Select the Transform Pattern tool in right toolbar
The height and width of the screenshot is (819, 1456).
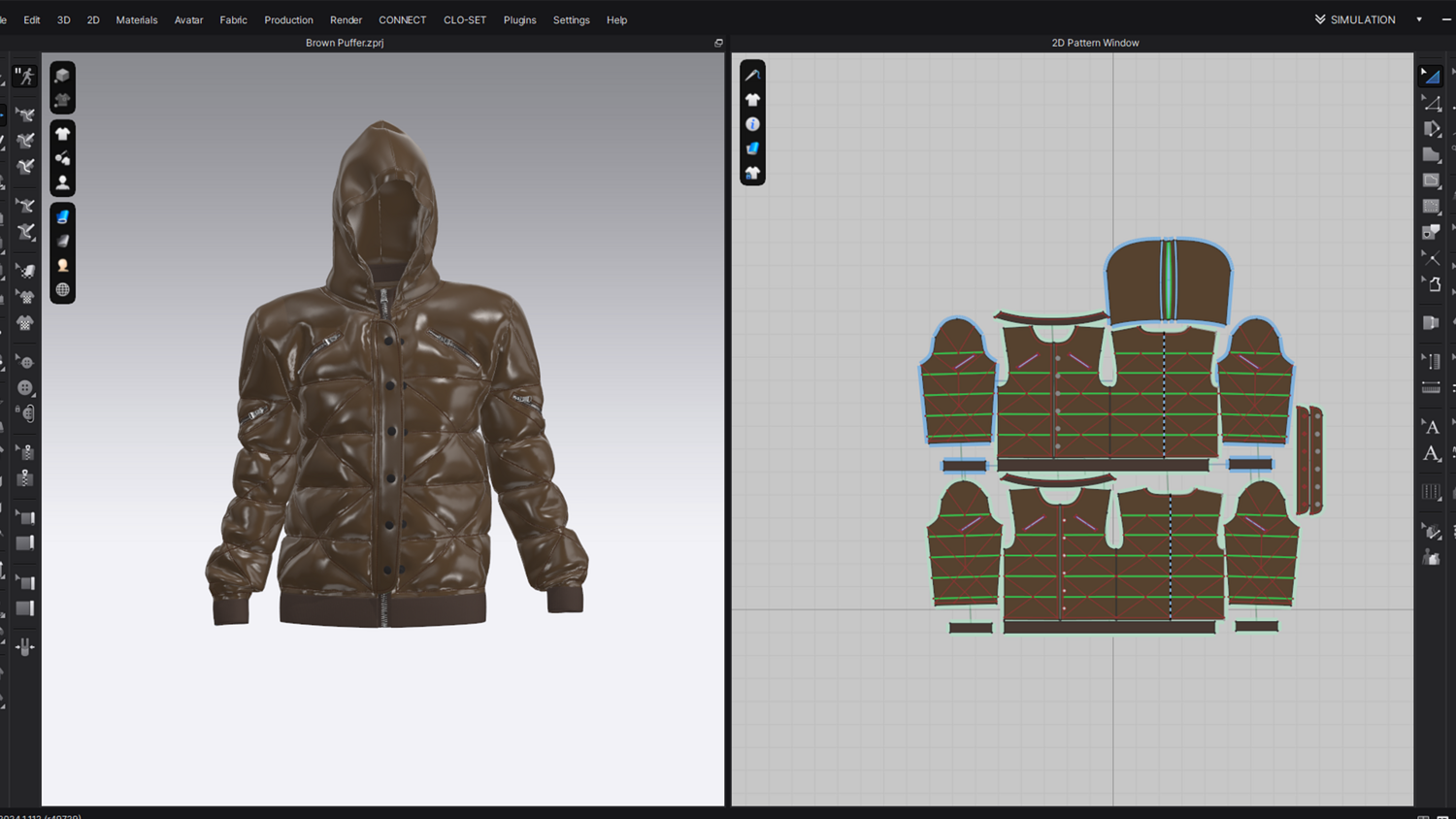pos(1431,76)
